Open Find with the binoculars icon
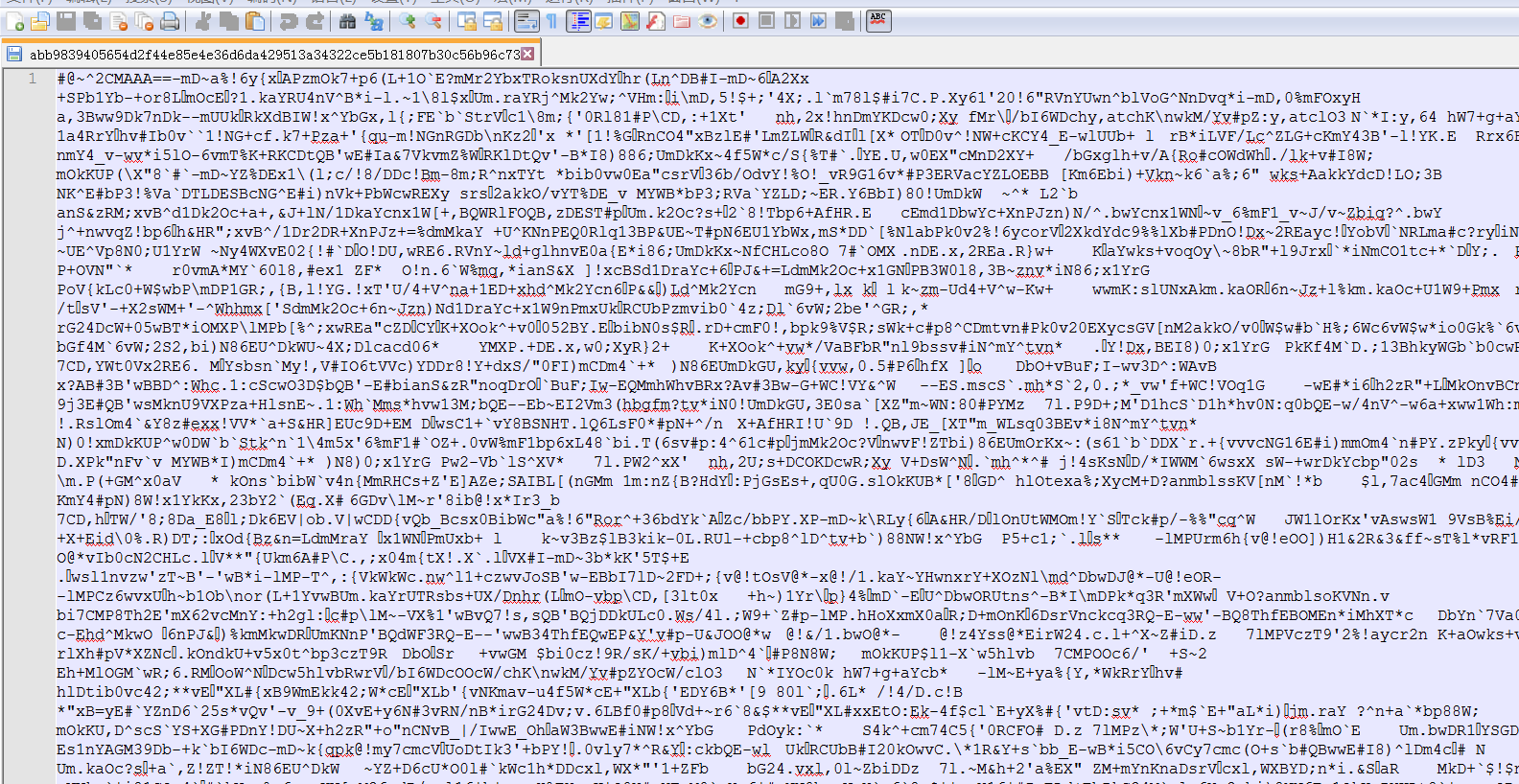The image size is (1519, 784). tap(348, 21)
